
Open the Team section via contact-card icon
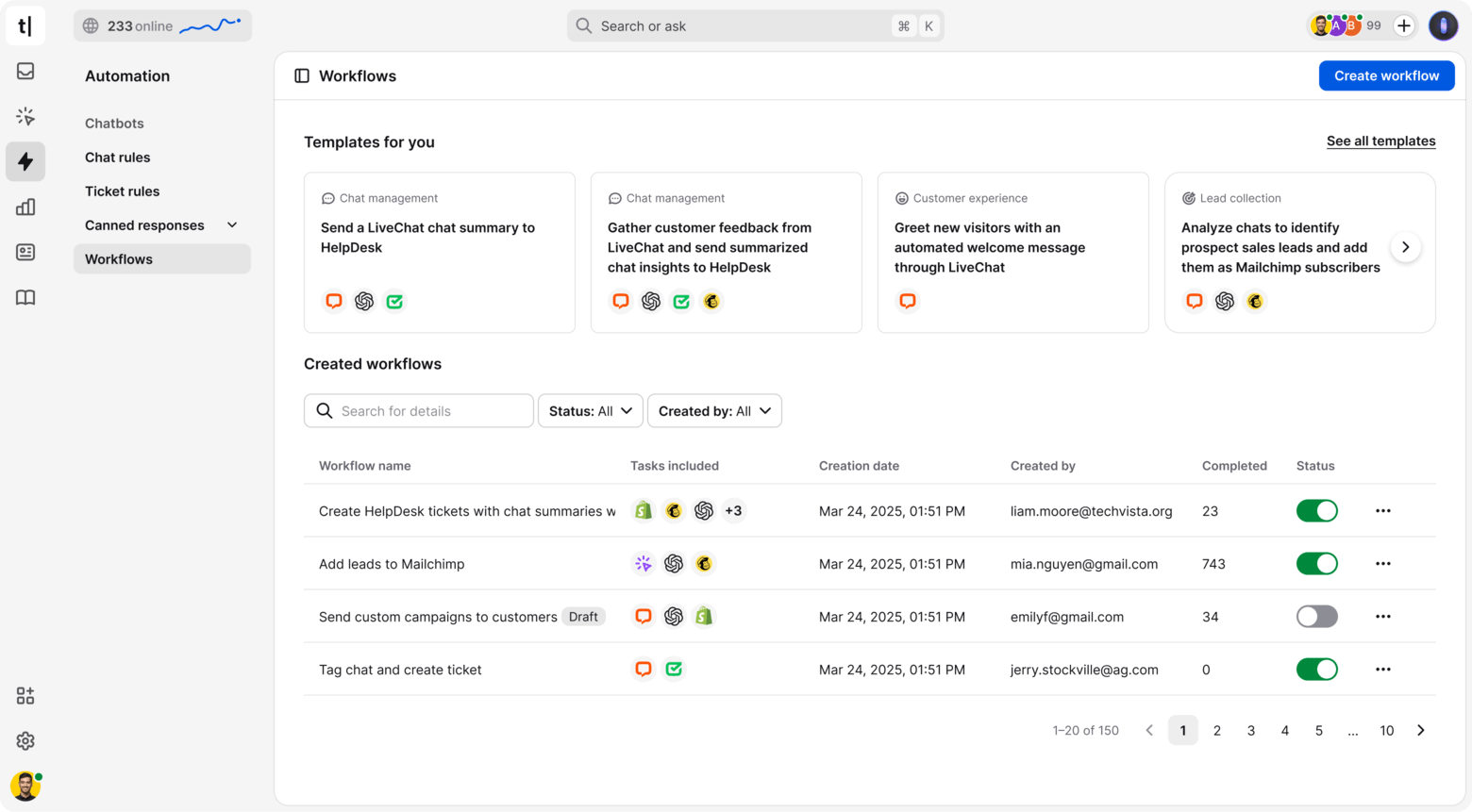tap(25, 252)
